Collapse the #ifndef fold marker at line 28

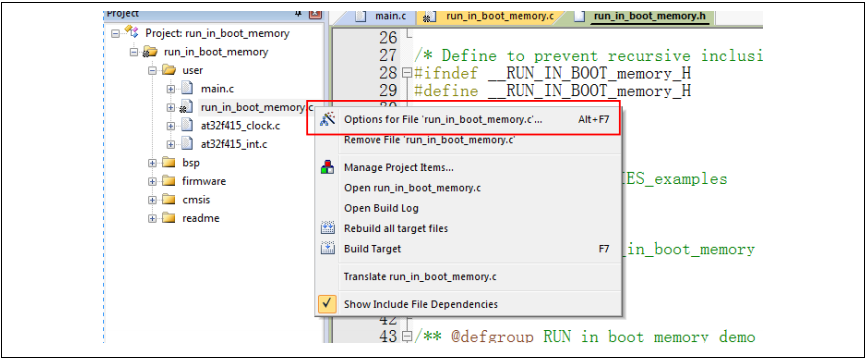407,72
